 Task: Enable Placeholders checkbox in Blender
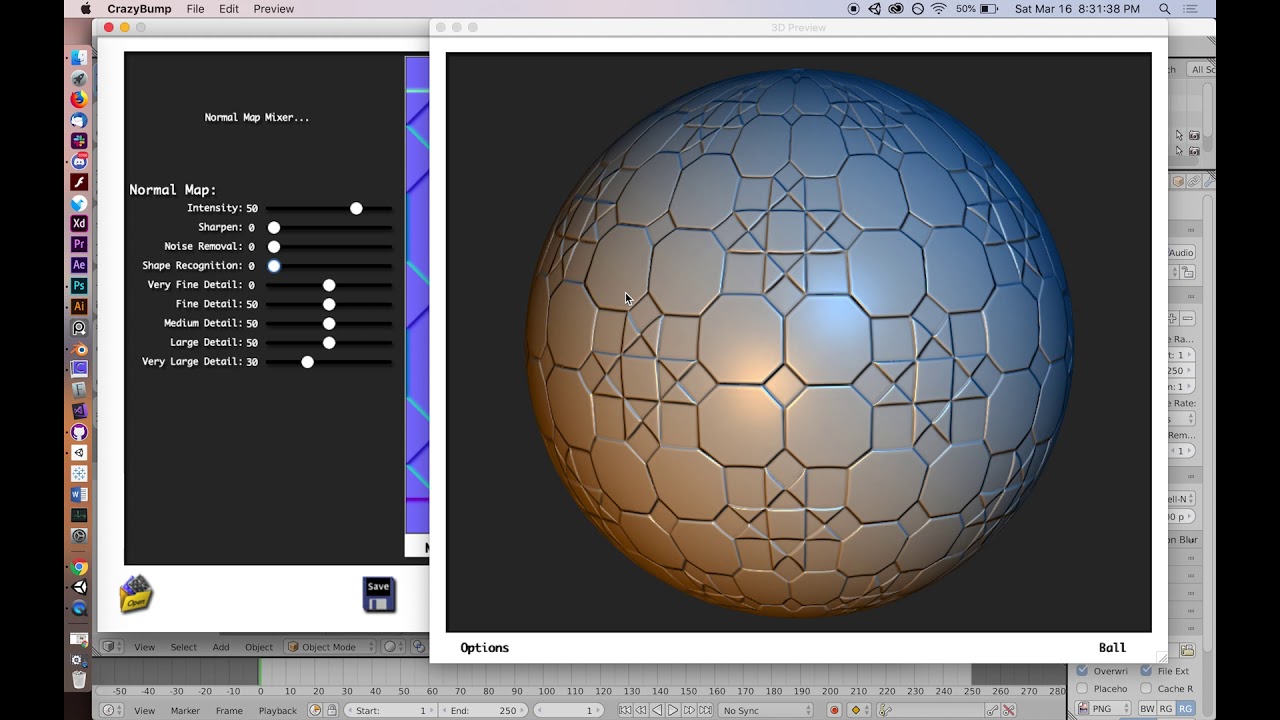[1082, 688]
